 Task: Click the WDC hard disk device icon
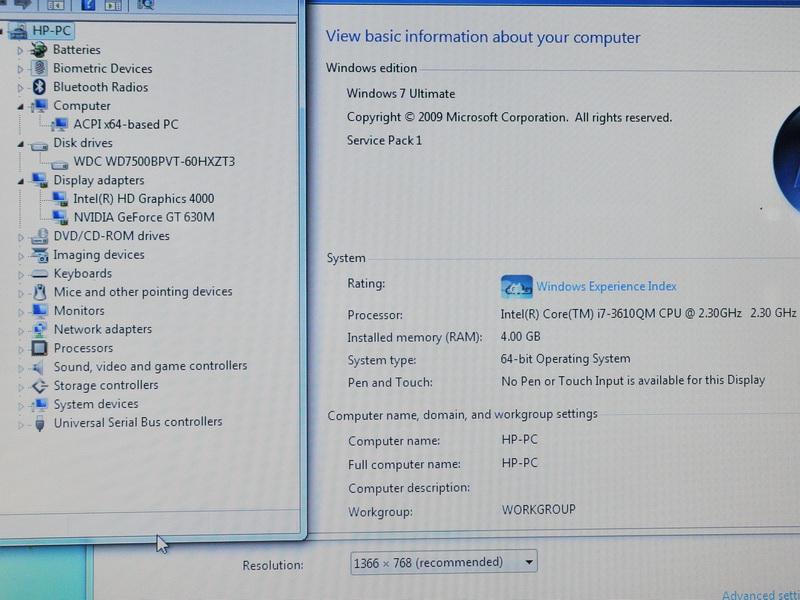[60, 164]
